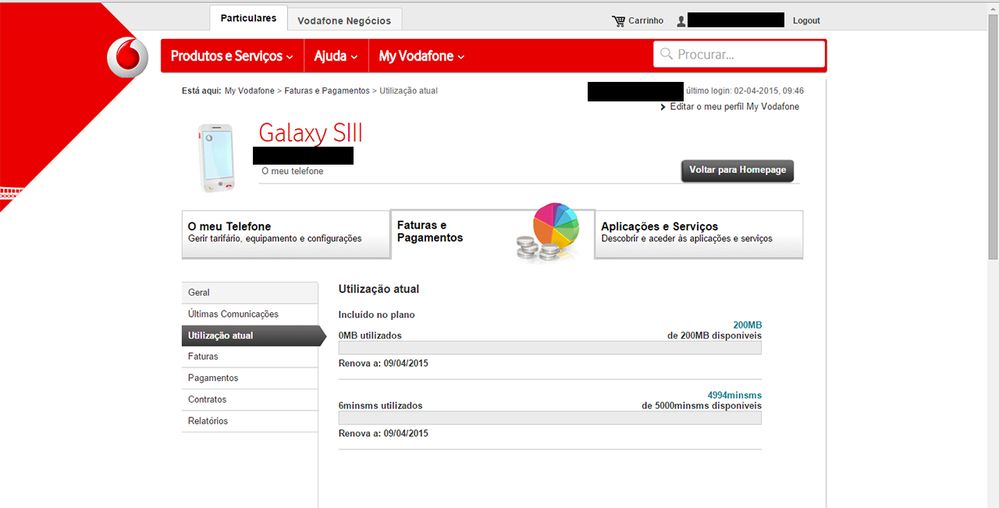Open the Aplicações e Serviços tab
The height and width of the screenshot is (508, 999).
tap(698, 233)
